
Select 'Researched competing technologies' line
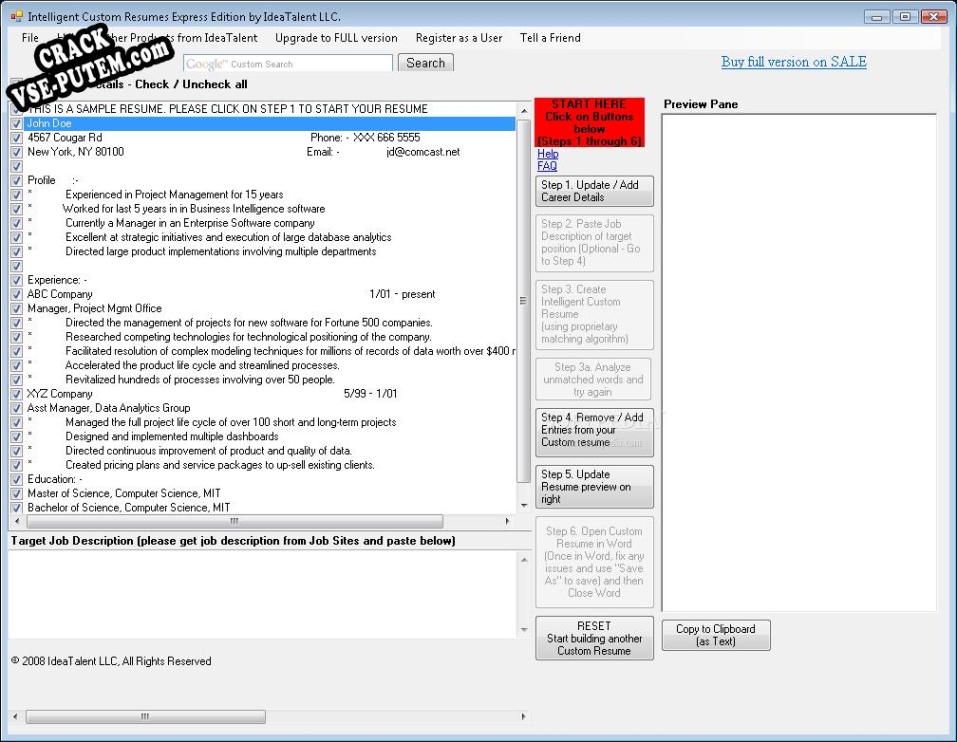coord(248,337)
